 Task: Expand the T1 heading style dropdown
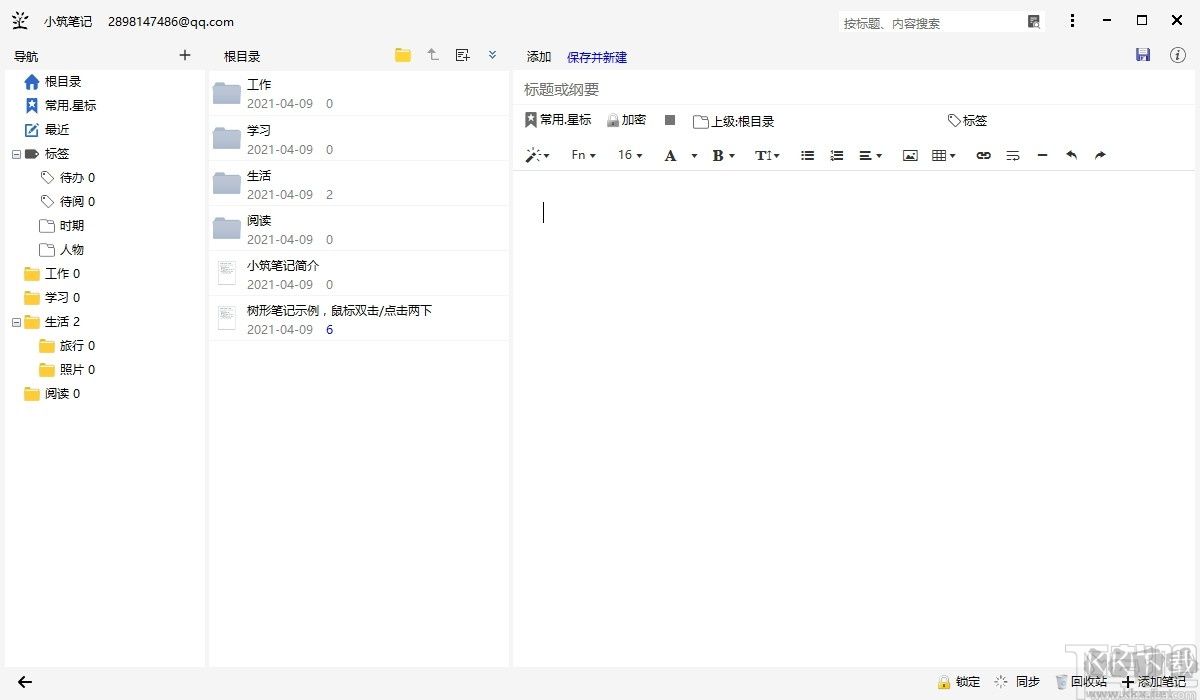click(766, 155)
